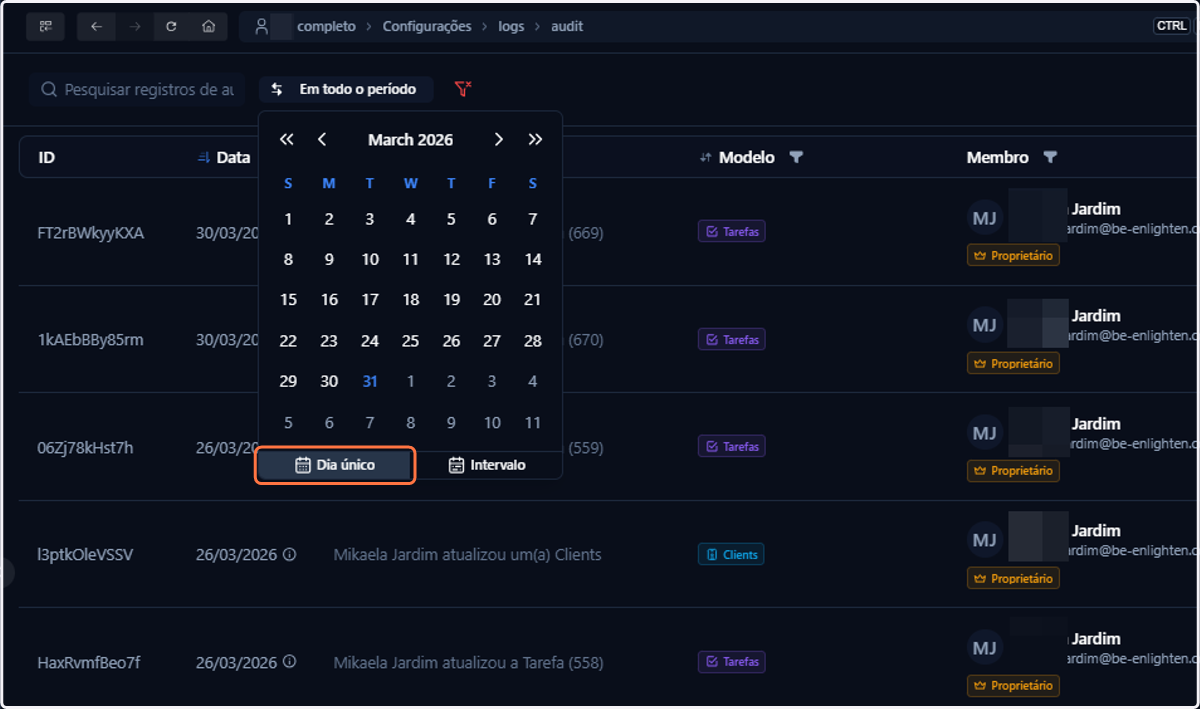Click MJ avatar in FT2rBWkyyKXA row
1200x709 pixels.
[x=985, y=218]
